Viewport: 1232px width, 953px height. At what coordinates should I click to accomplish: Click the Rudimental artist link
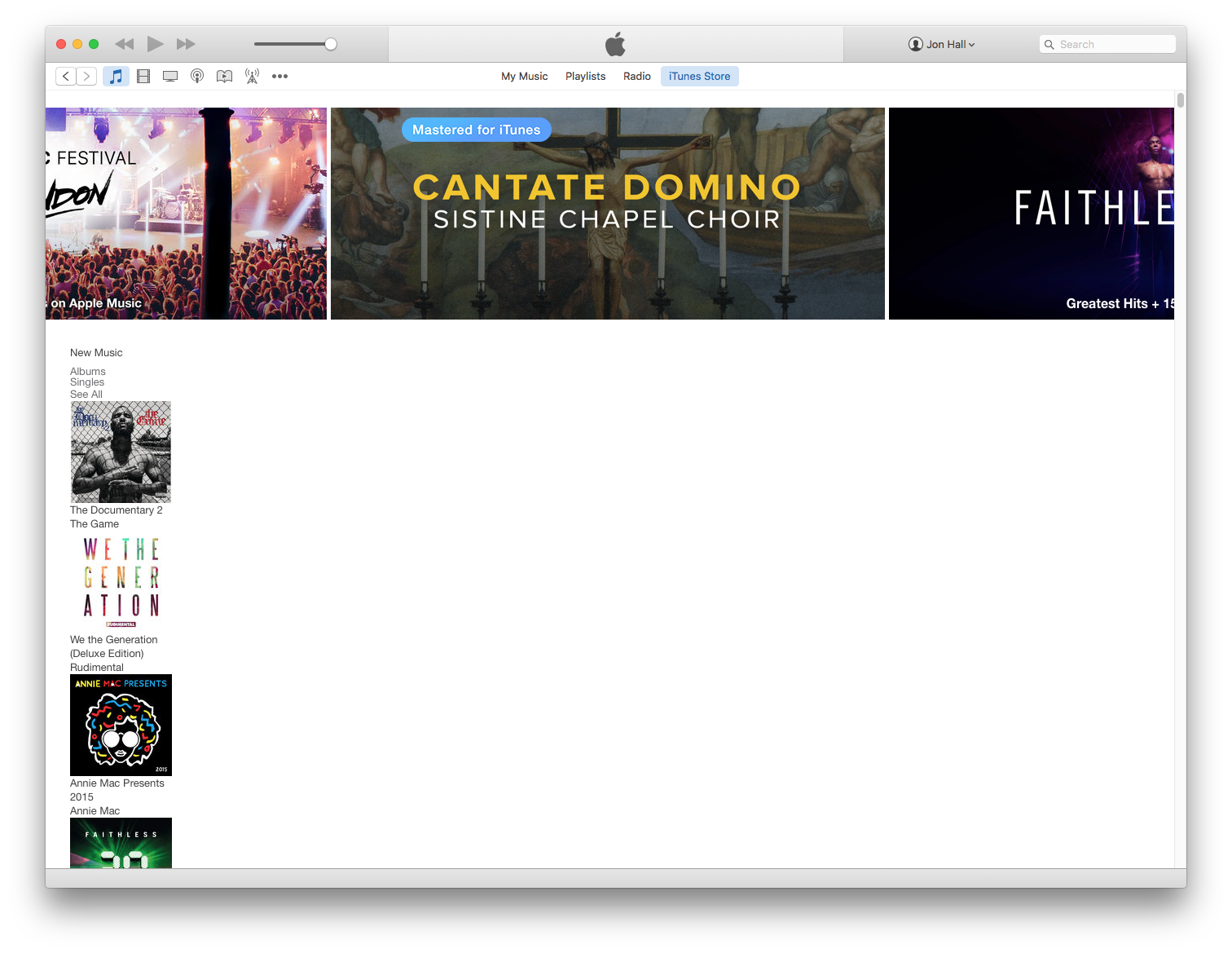pyautogui.click(x=97, y=668)
